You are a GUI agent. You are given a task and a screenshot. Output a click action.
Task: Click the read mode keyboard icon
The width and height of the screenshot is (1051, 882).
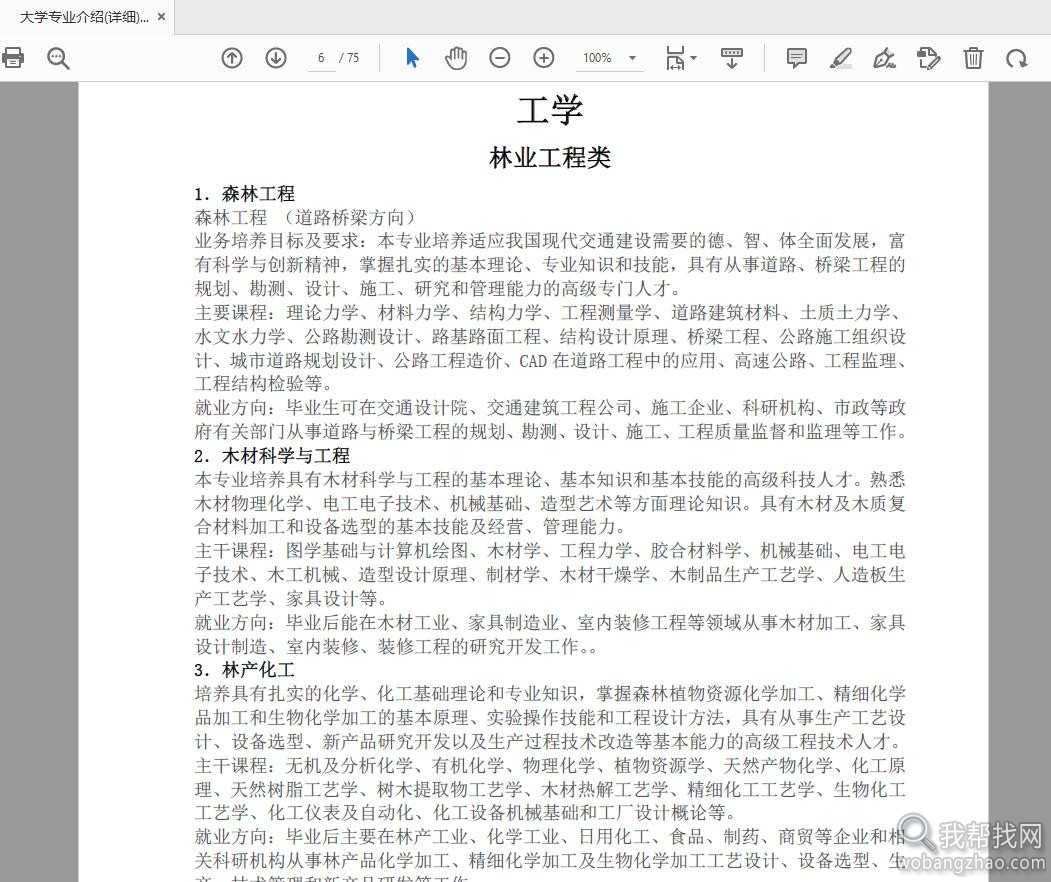click(x=731, y=58)
